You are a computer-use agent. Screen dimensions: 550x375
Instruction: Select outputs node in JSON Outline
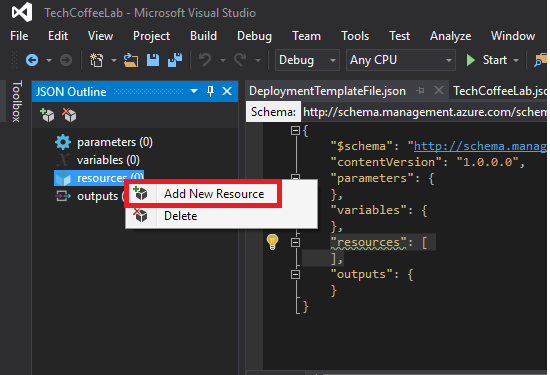tap(89, 196)
